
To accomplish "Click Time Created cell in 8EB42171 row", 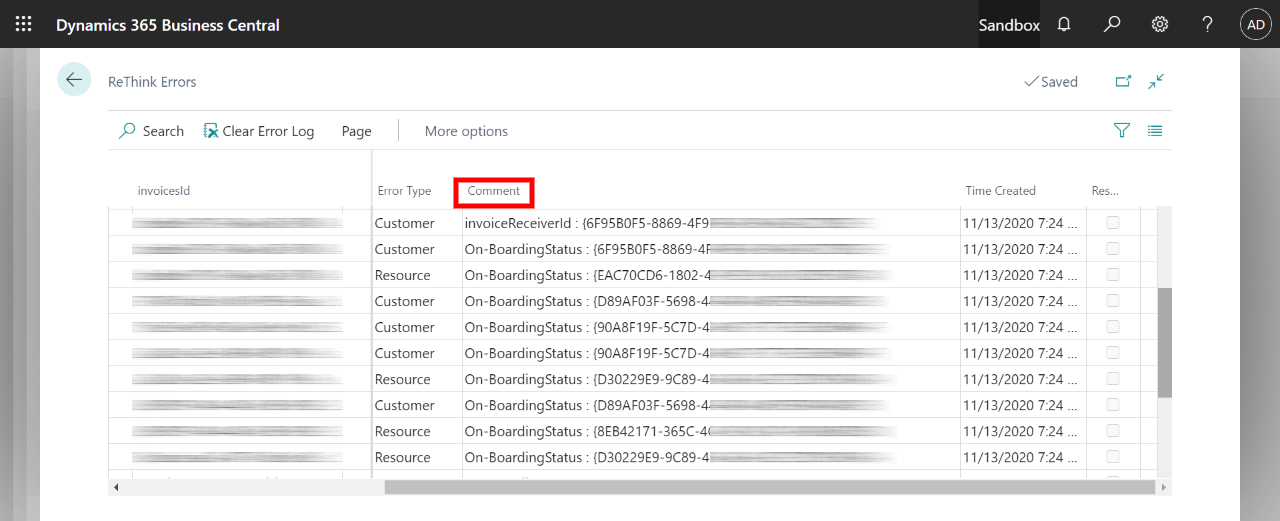I will (1022, 431).
